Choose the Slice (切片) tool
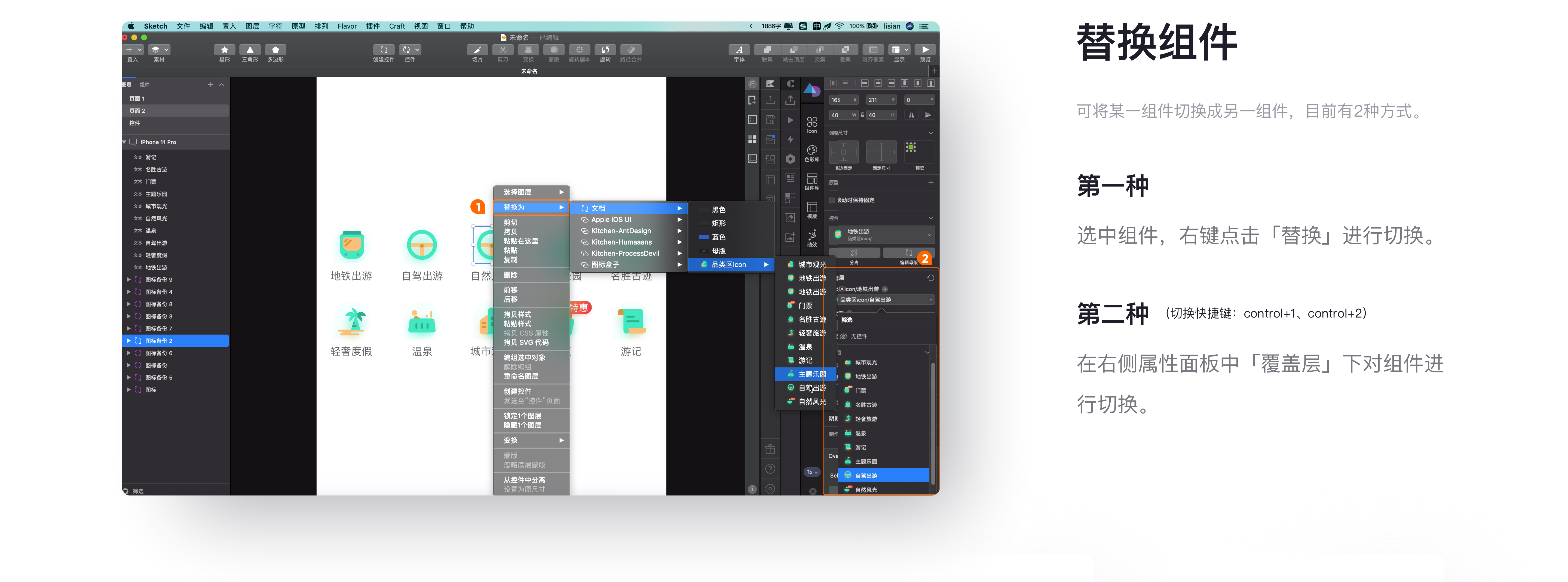 tap(477, 50)
